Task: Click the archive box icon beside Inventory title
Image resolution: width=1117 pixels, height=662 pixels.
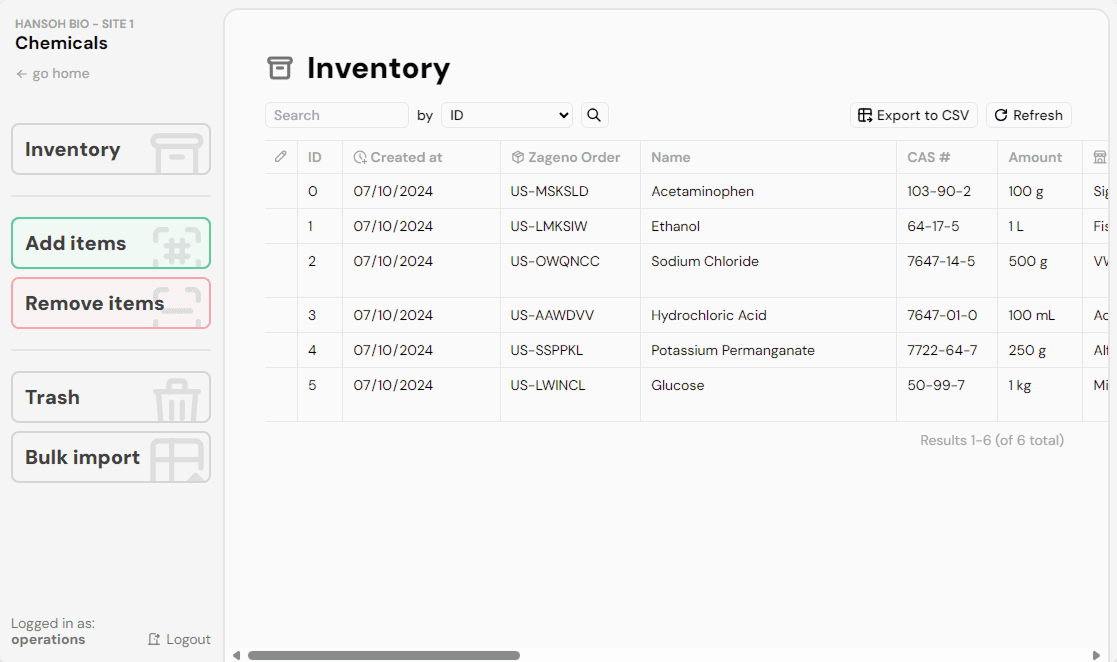Action: (280, 68)
